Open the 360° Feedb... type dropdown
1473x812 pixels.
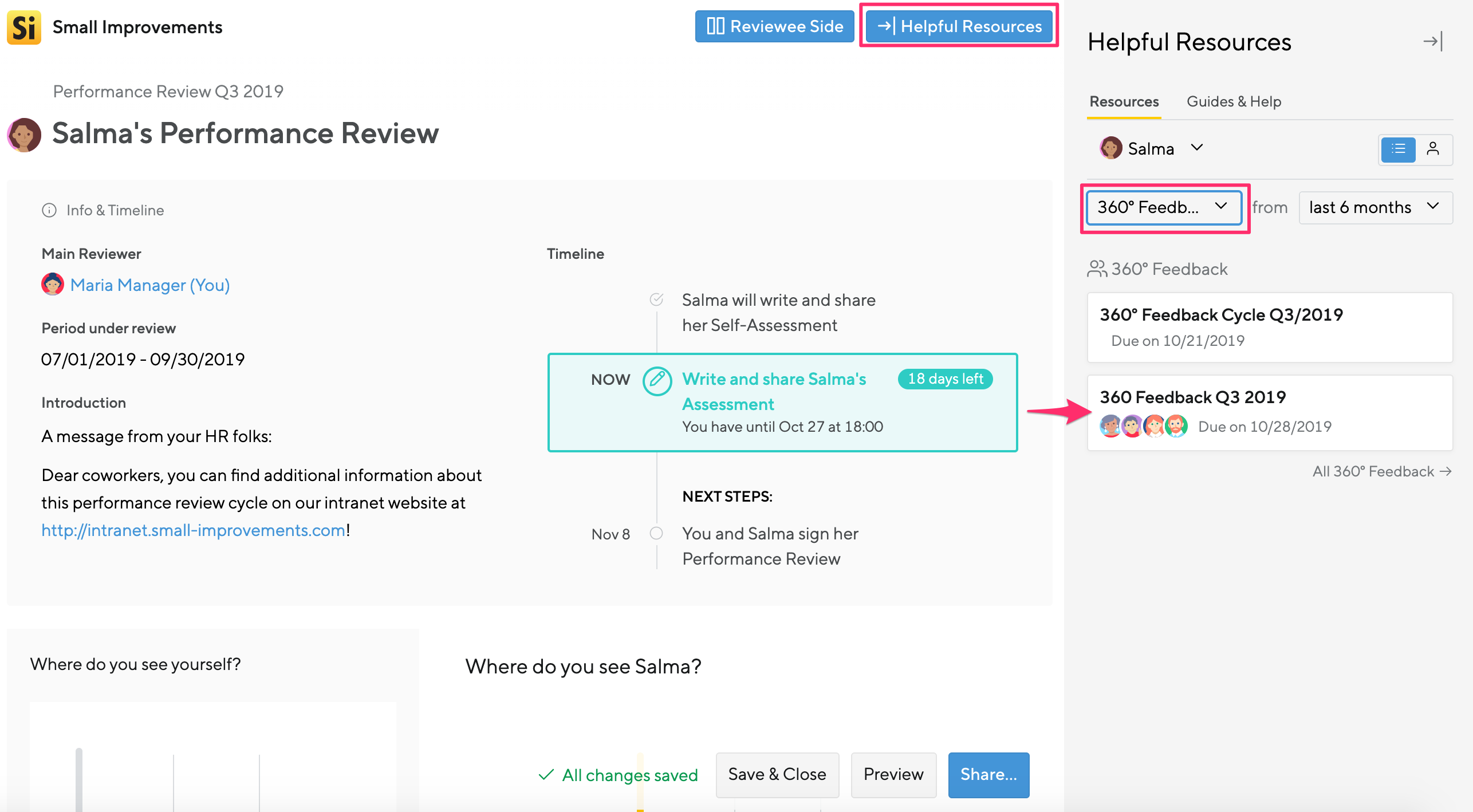(1164, 207)
